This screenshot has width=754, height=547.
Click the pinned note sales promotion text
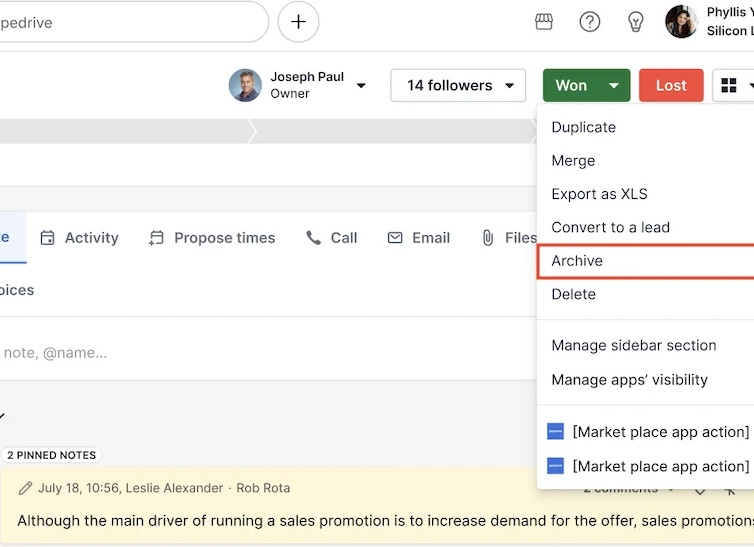(x=386, y=521)
